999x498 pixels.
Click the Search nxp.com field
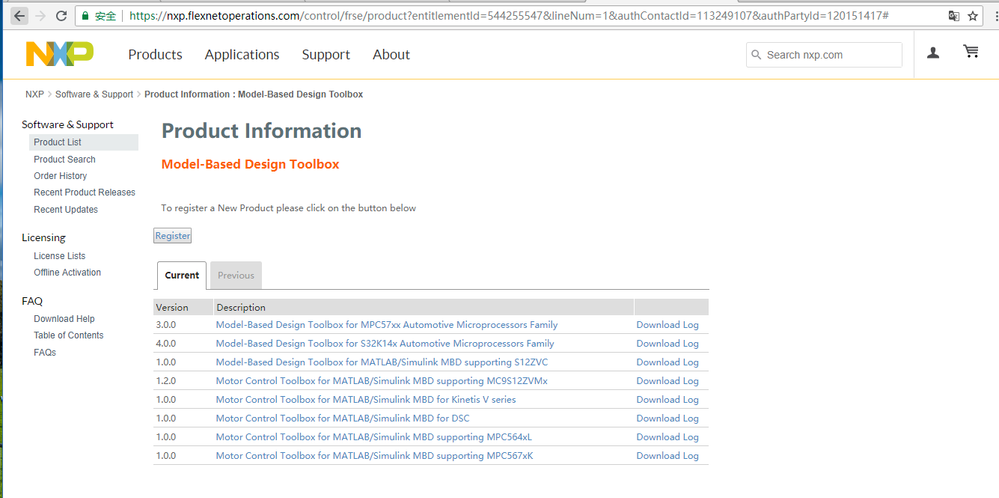[x=824, y=55]
